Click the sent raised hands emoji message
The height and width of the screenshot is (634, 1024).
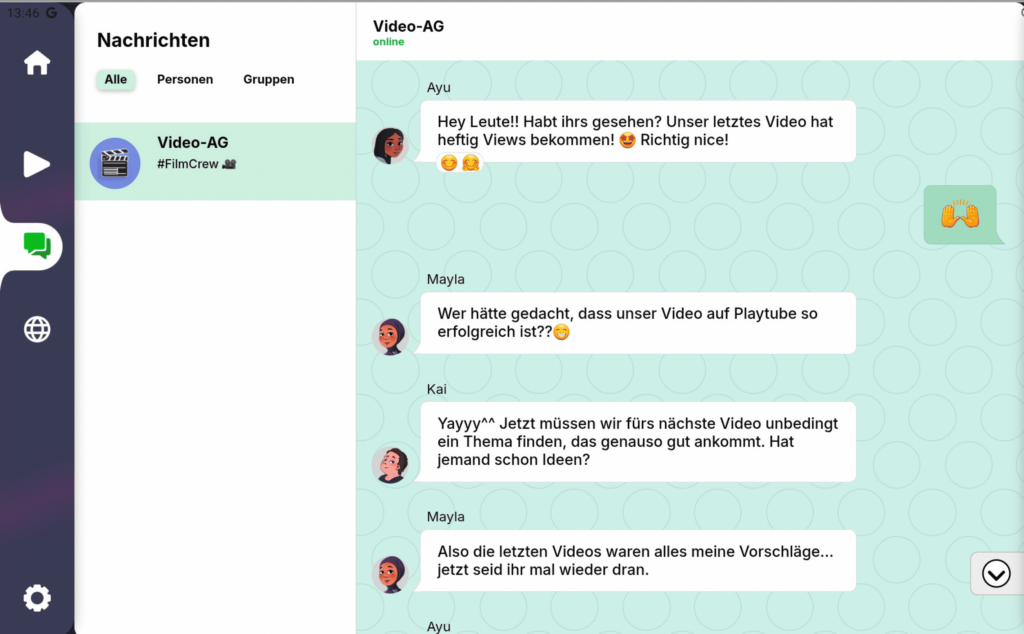959,215
